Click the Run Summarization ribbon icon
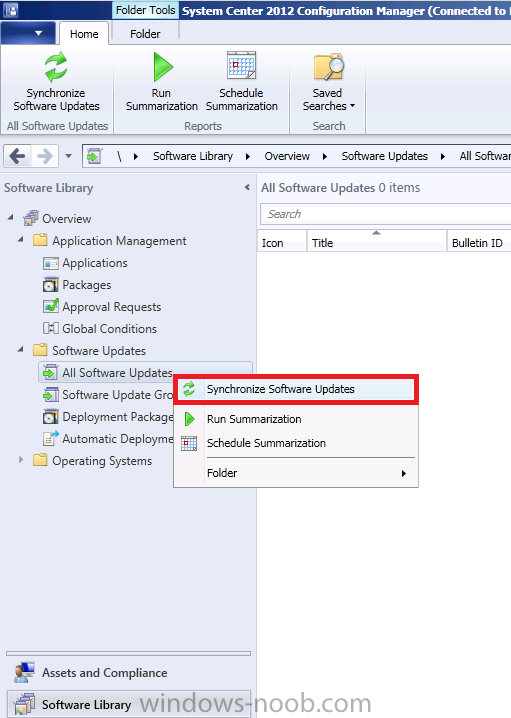Screen dimensions: 511x718 click(x=162, y=67)
